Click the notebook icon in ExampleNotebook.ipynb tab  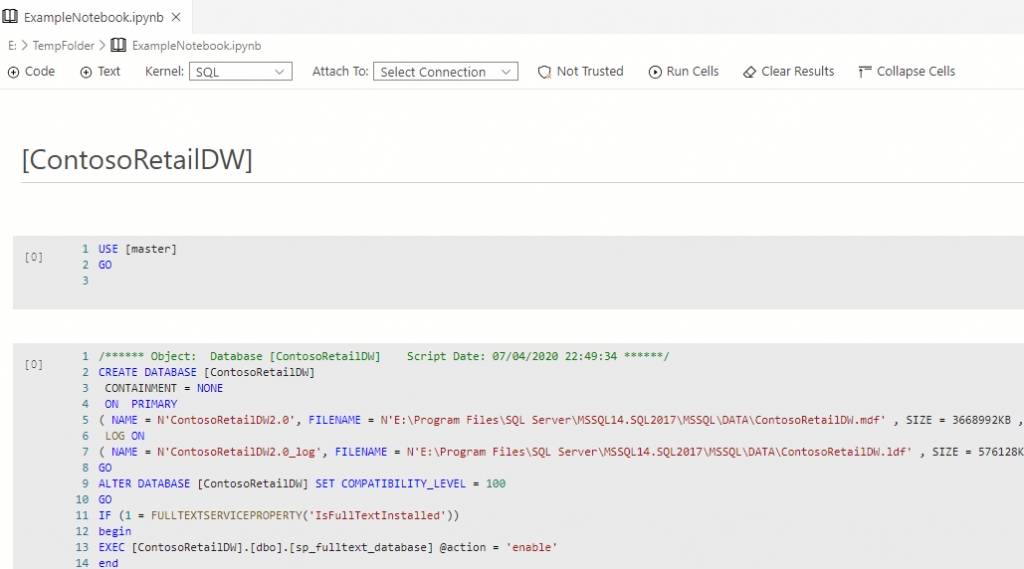coord(10,16)
